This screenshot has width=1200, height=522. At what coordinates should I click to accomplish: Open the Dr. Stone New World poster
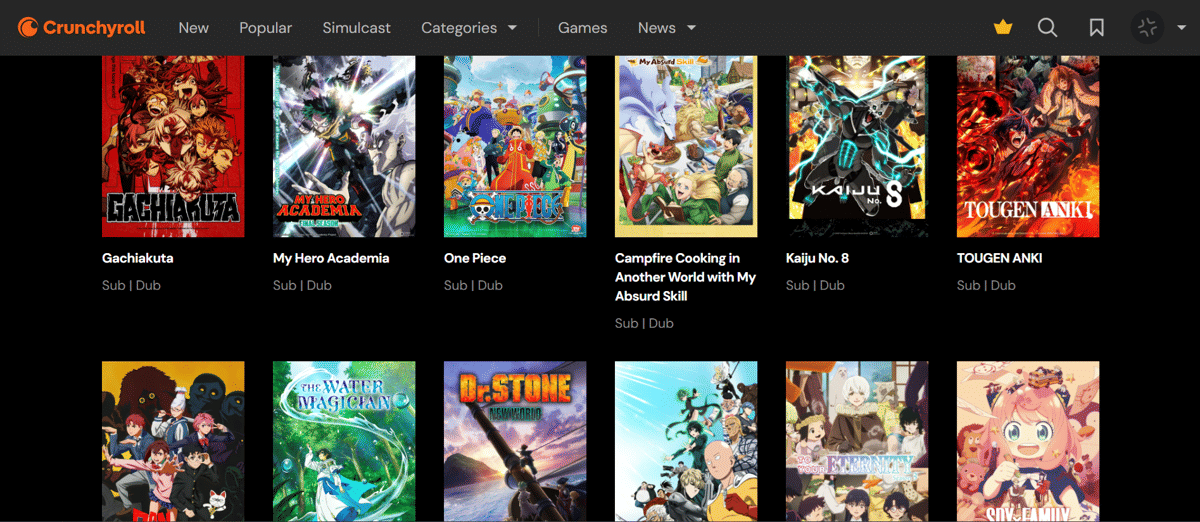515,442
